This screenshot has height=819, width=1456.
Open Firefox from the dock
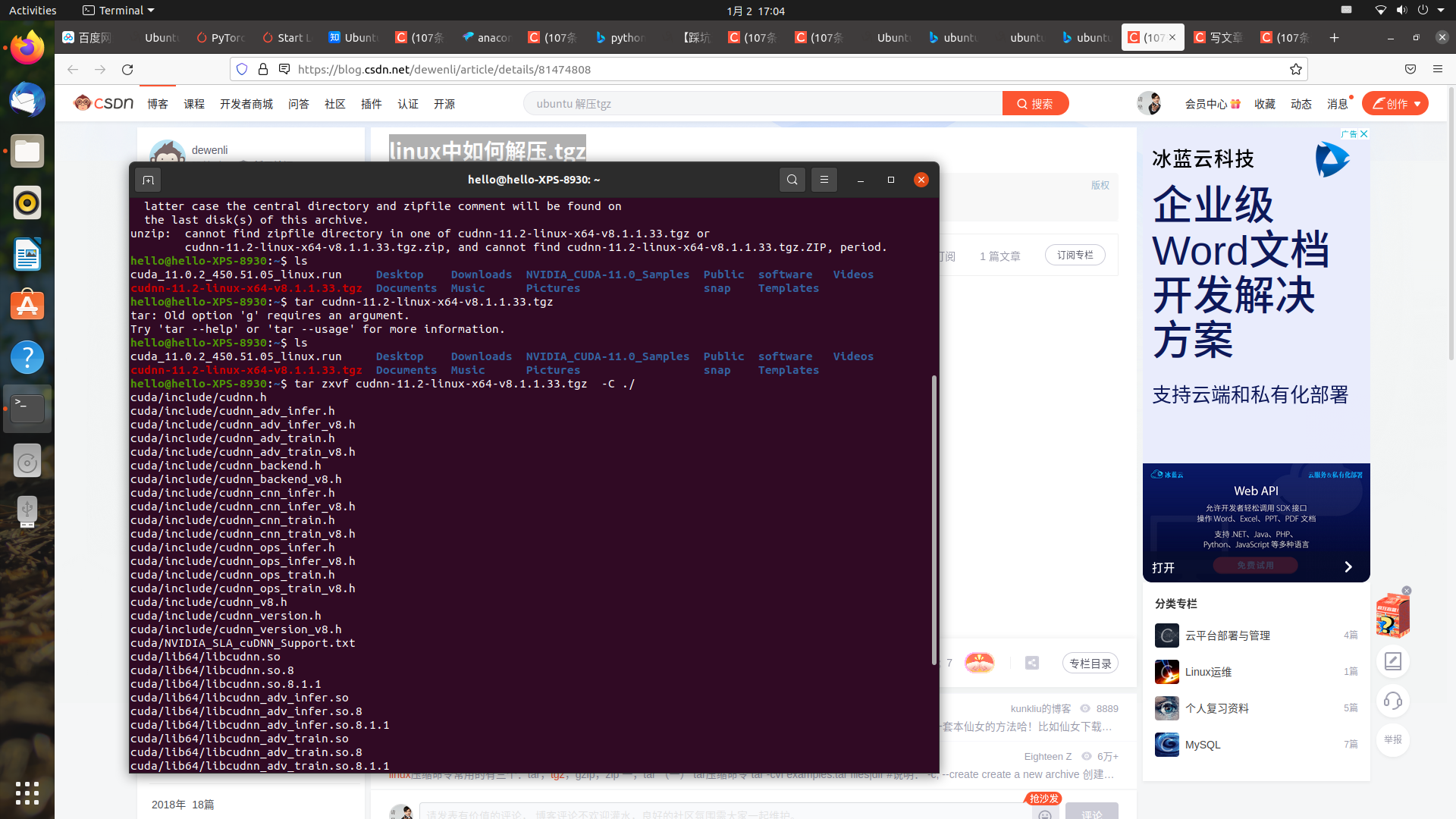[27, 48]
